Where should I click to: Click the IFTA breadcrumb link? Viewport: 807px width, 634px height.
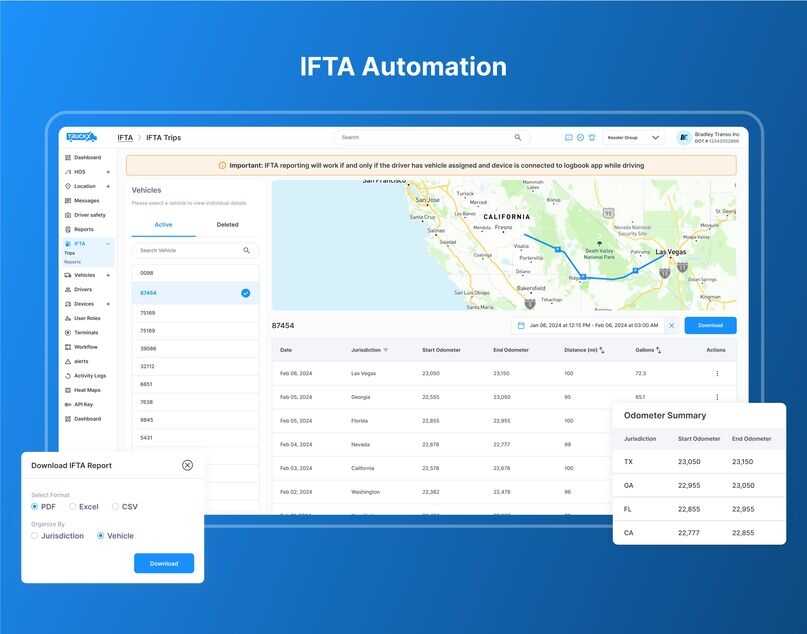pos(125,137)
